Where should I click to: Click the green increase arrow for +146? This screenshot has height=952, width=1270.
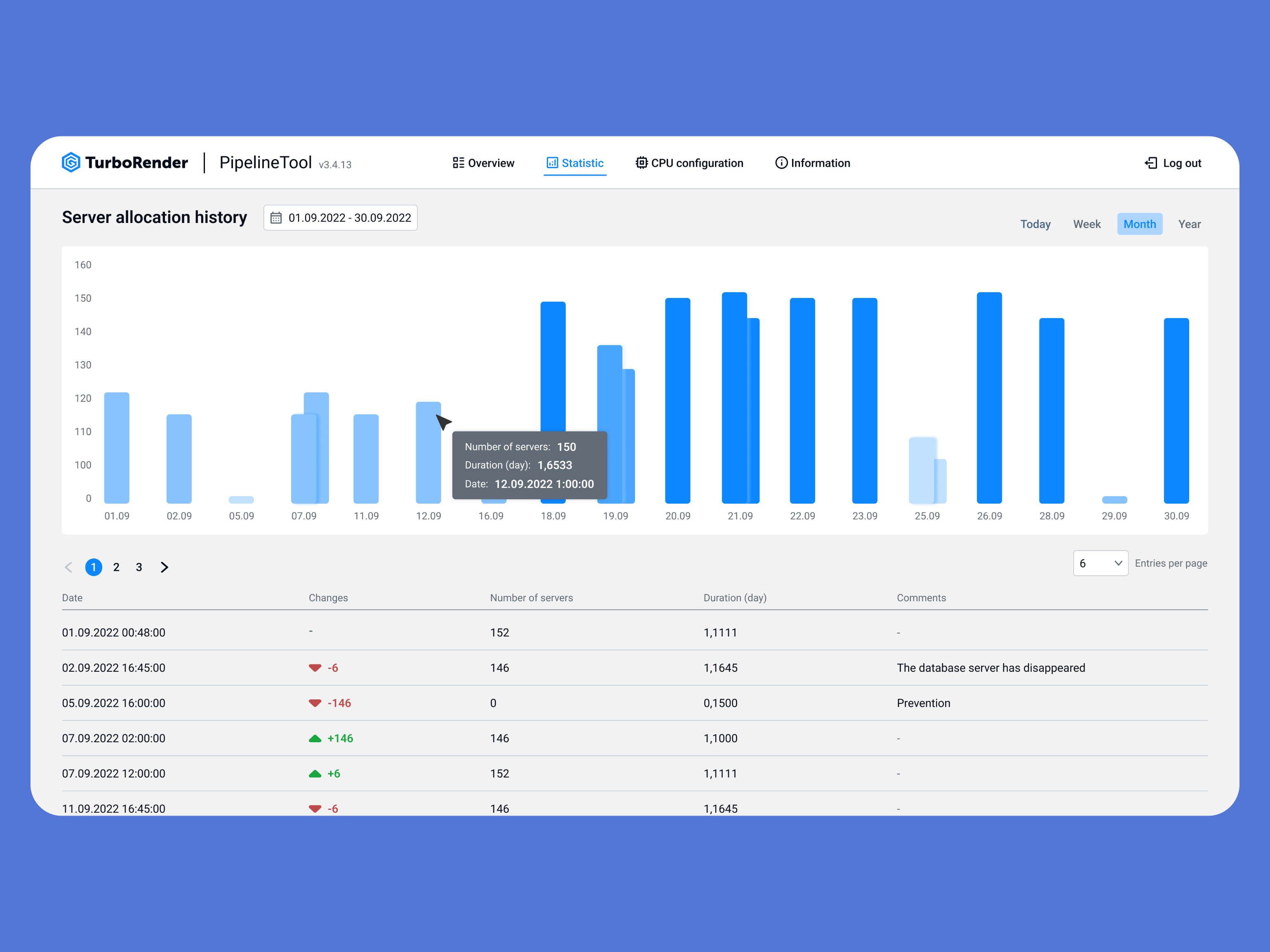click(315, 739)
